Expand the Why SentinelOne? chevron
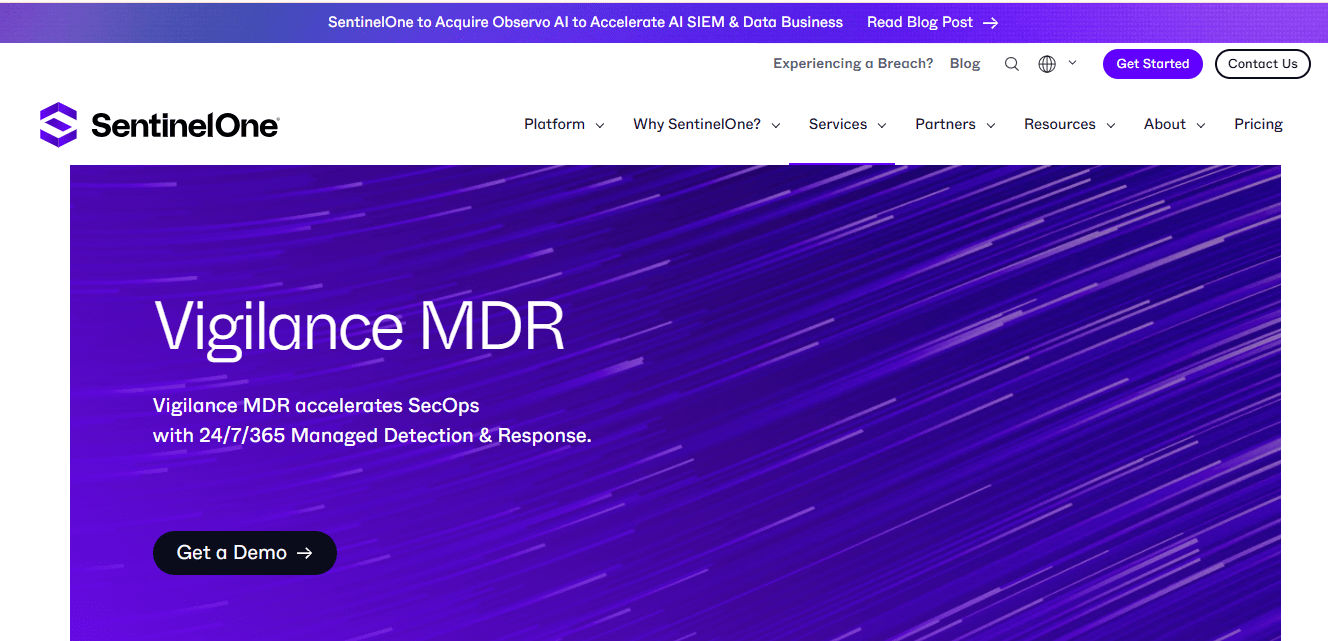 coord(776,126)
